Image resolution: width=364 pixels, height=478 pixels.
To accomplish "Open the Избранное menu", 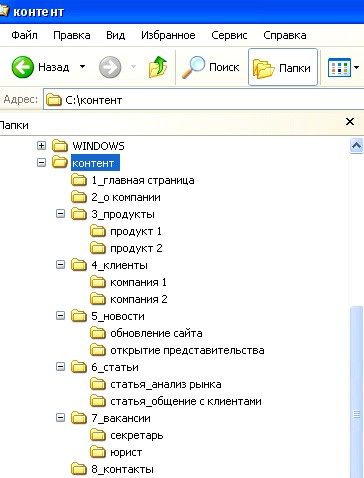I will [168, 35].
